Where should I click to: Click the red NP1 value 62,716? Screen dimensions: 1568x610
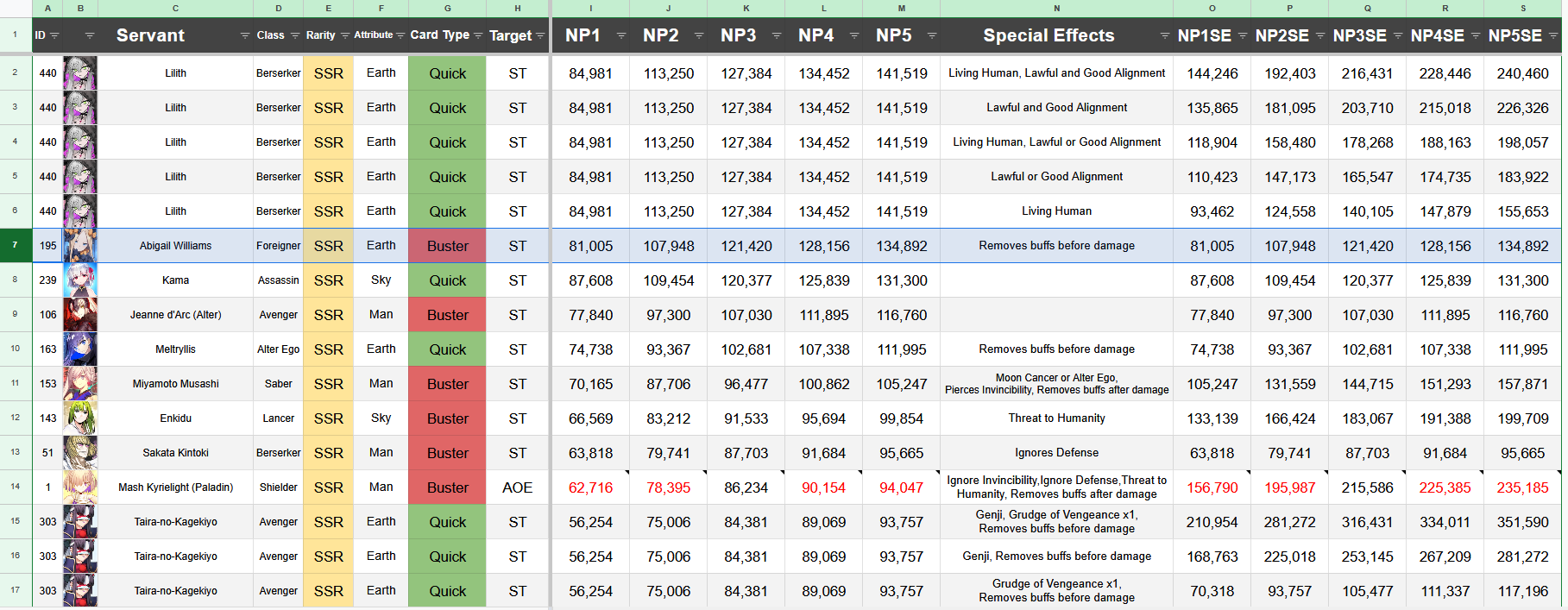(591, 487)
